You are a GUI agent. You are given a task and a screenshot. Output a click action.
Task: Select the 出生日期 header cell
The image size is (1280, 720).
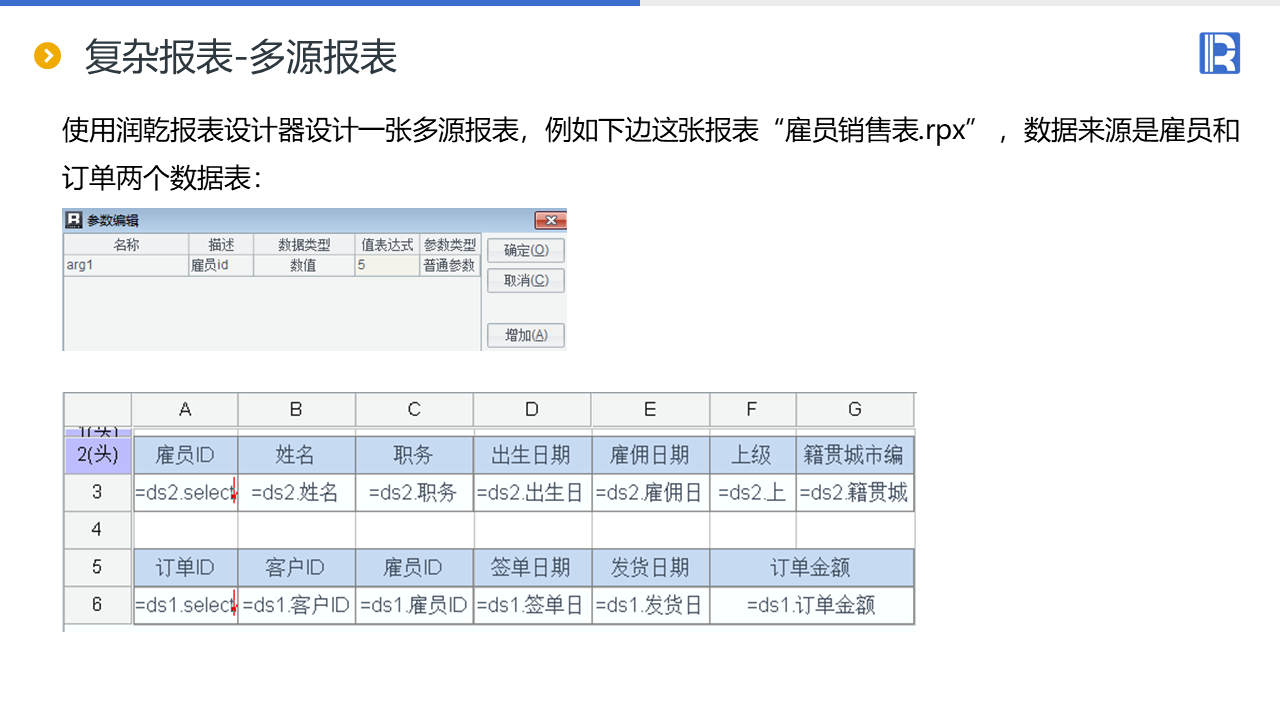click(x=532, y=455)
